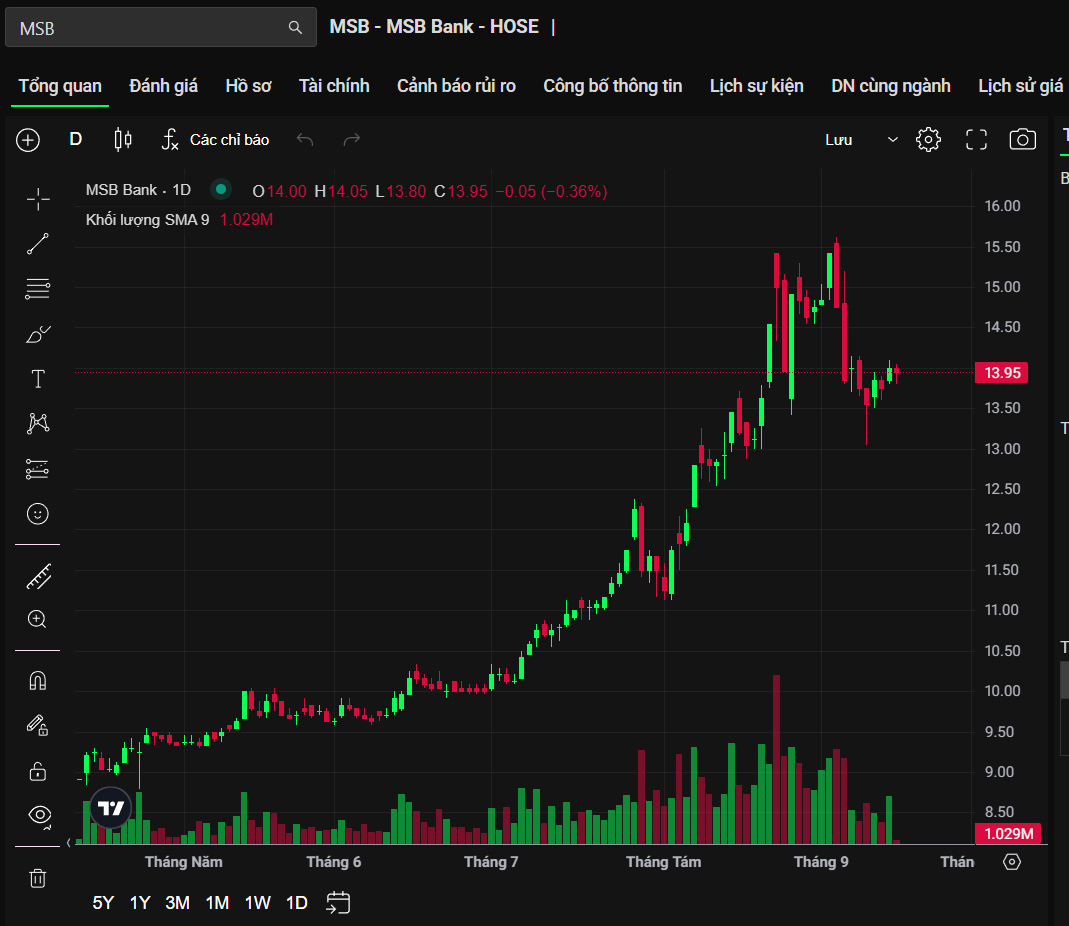1069x926 pixels.
Task: Open the Đánh giá tab
Action: (164, 86)
